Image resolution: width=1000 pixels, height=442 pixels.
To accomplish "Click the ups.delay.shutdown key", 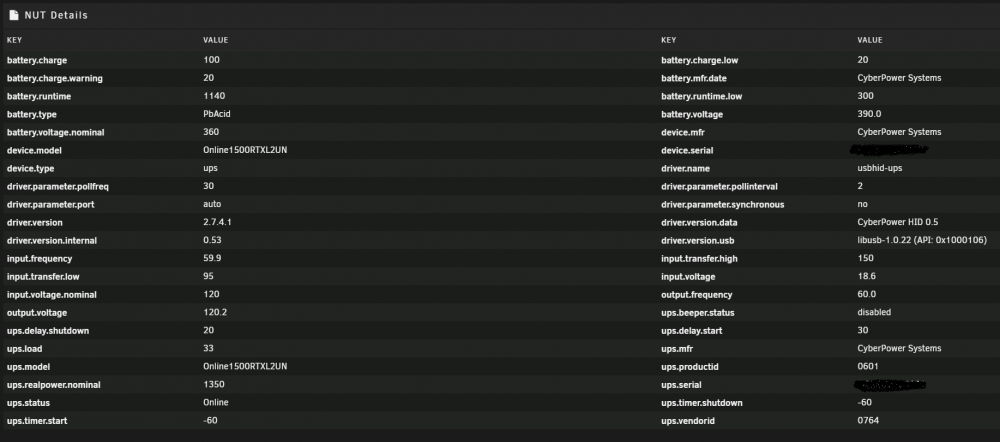I will coord(48,331).
